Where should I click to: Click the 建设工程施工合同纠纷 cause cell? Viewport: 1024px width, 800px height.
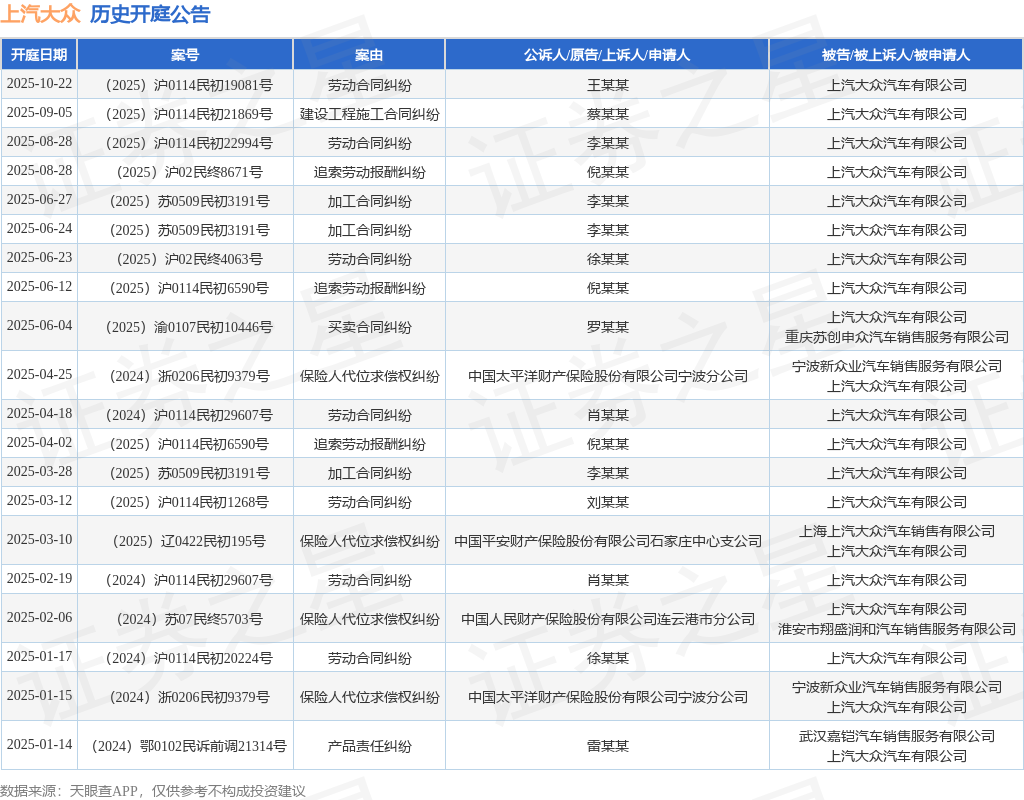pos(369,114)
